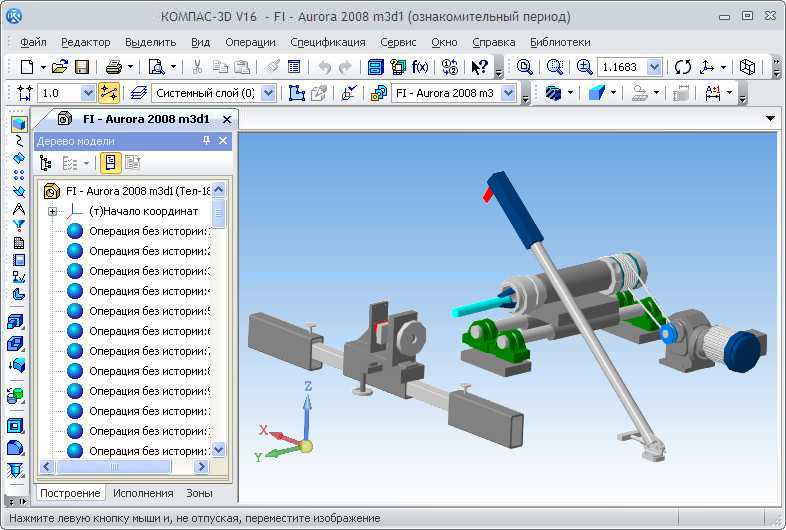
Task: Close the FI - Aurora 2008 m3d1 document tab
Action: (227, 119)
